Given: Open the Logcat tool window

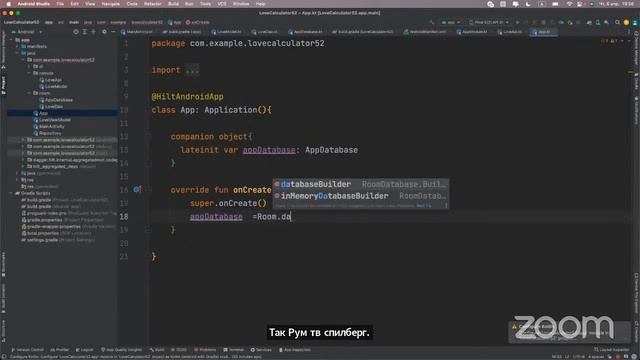Looking at the screenshot, I should pos(84,350).
